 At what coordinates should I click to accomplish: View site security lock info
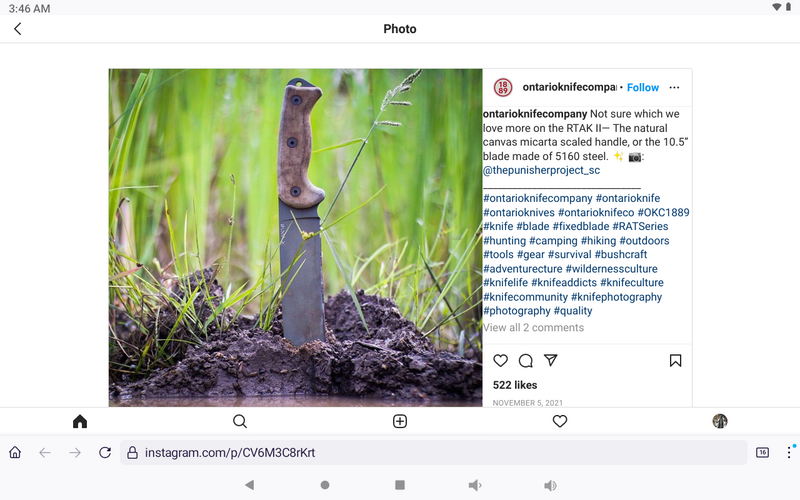pyautogui.click(x=132, y=453)
